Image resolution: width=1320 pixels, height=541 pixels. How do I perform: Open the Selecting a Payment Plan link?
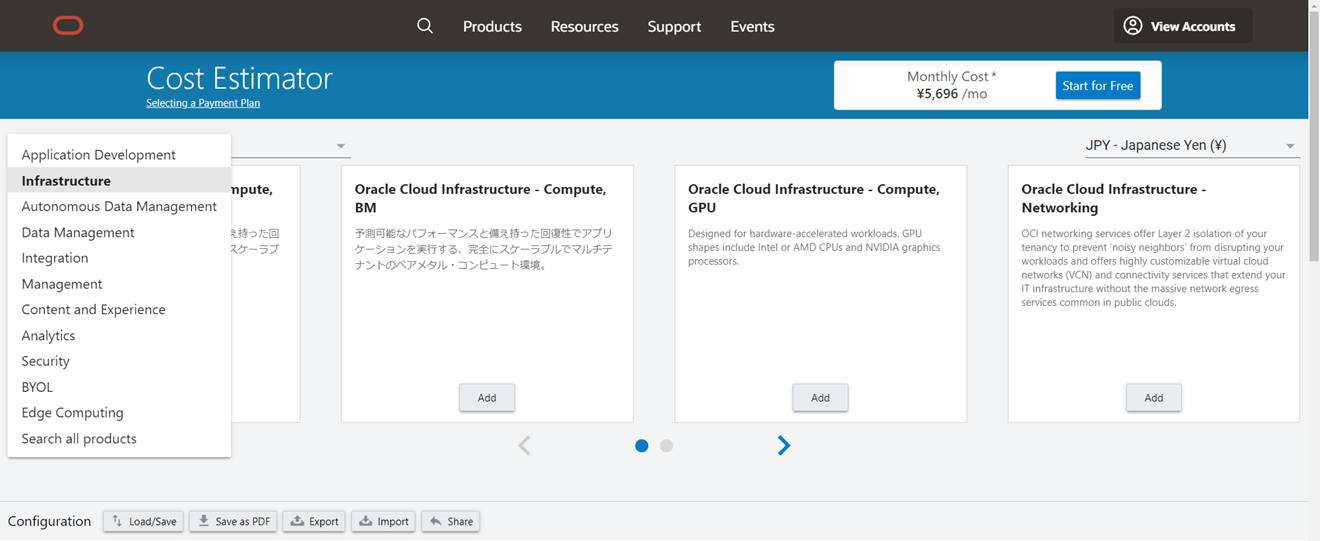click(x=203, y=103)
